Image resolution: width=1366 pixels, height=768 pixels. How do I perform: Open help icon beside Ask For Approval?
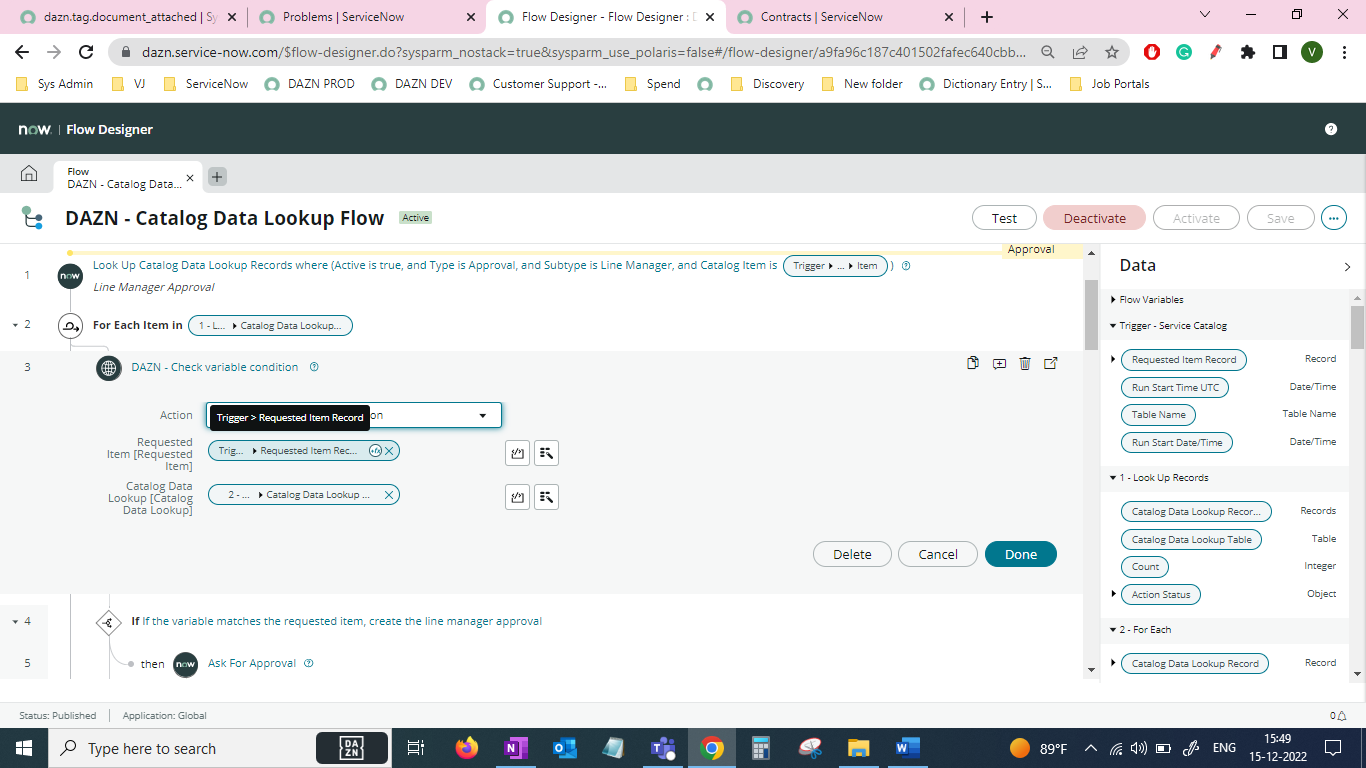tap(308, 663)
